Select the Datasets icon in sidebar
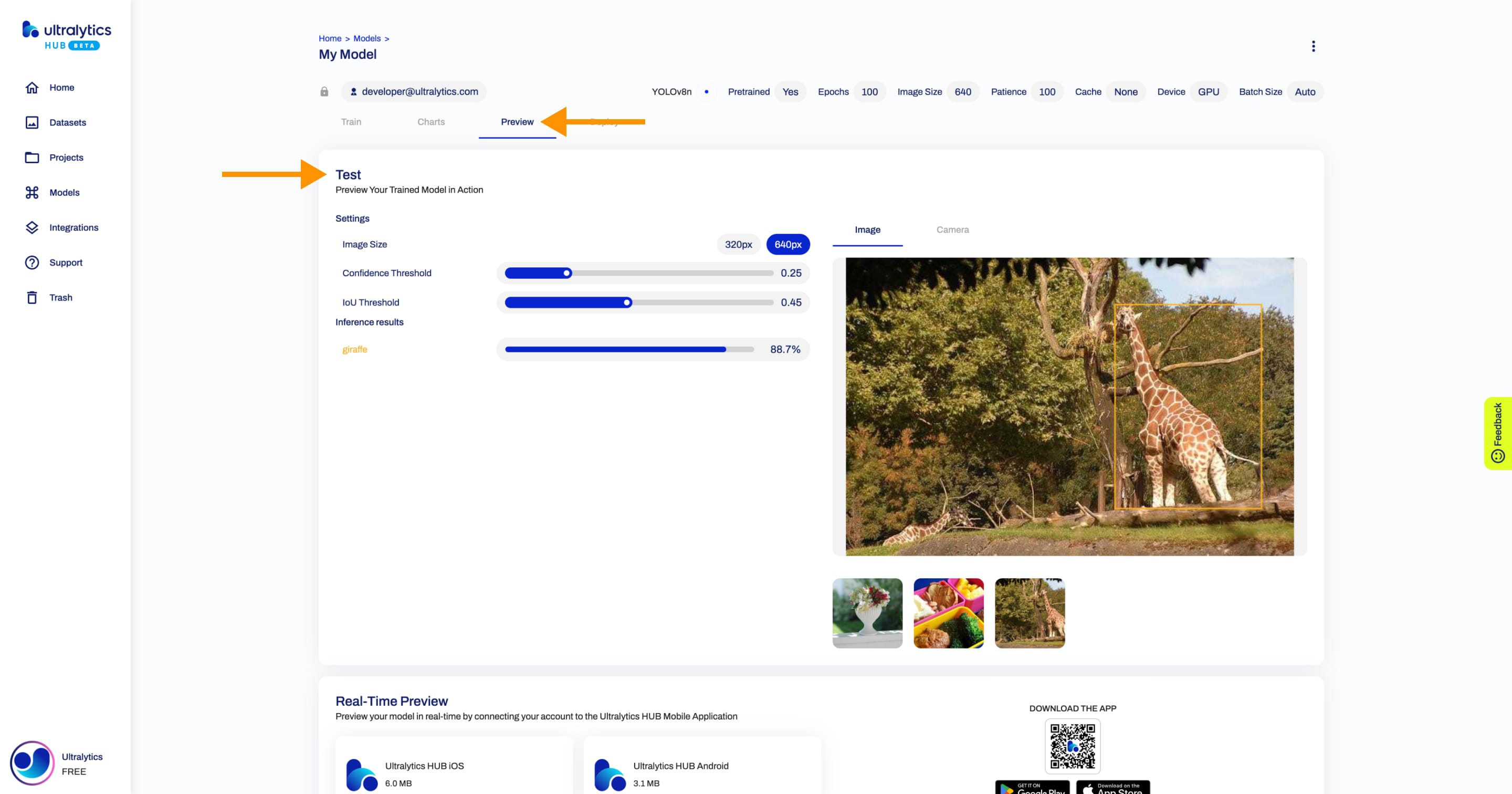1512x794 pixels. pyautogui.click(x=32, y=122)
